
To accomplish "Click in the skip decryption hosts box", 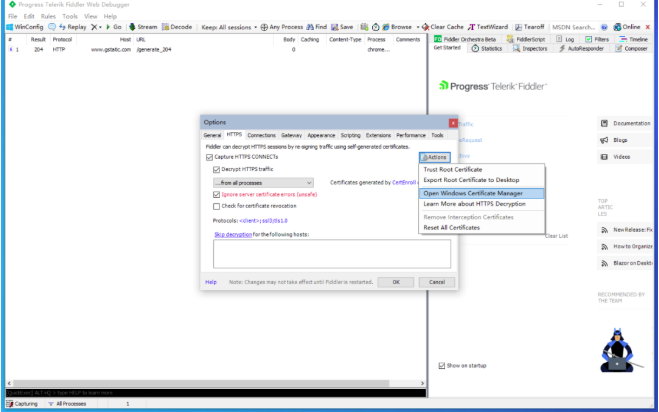I will [x=332, y=254].
